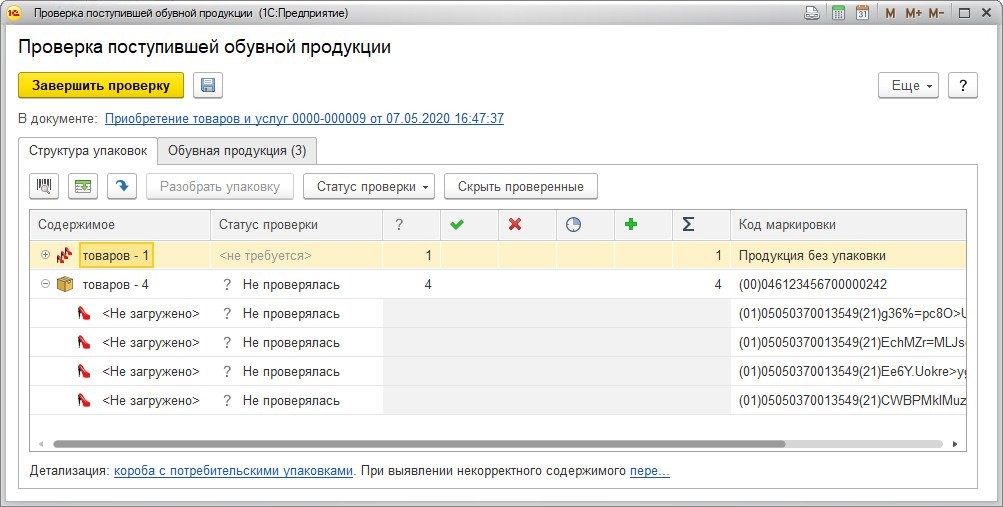1003x507 pixels.
Task: Click the print icon in title bar
Action: click(812, 13)
